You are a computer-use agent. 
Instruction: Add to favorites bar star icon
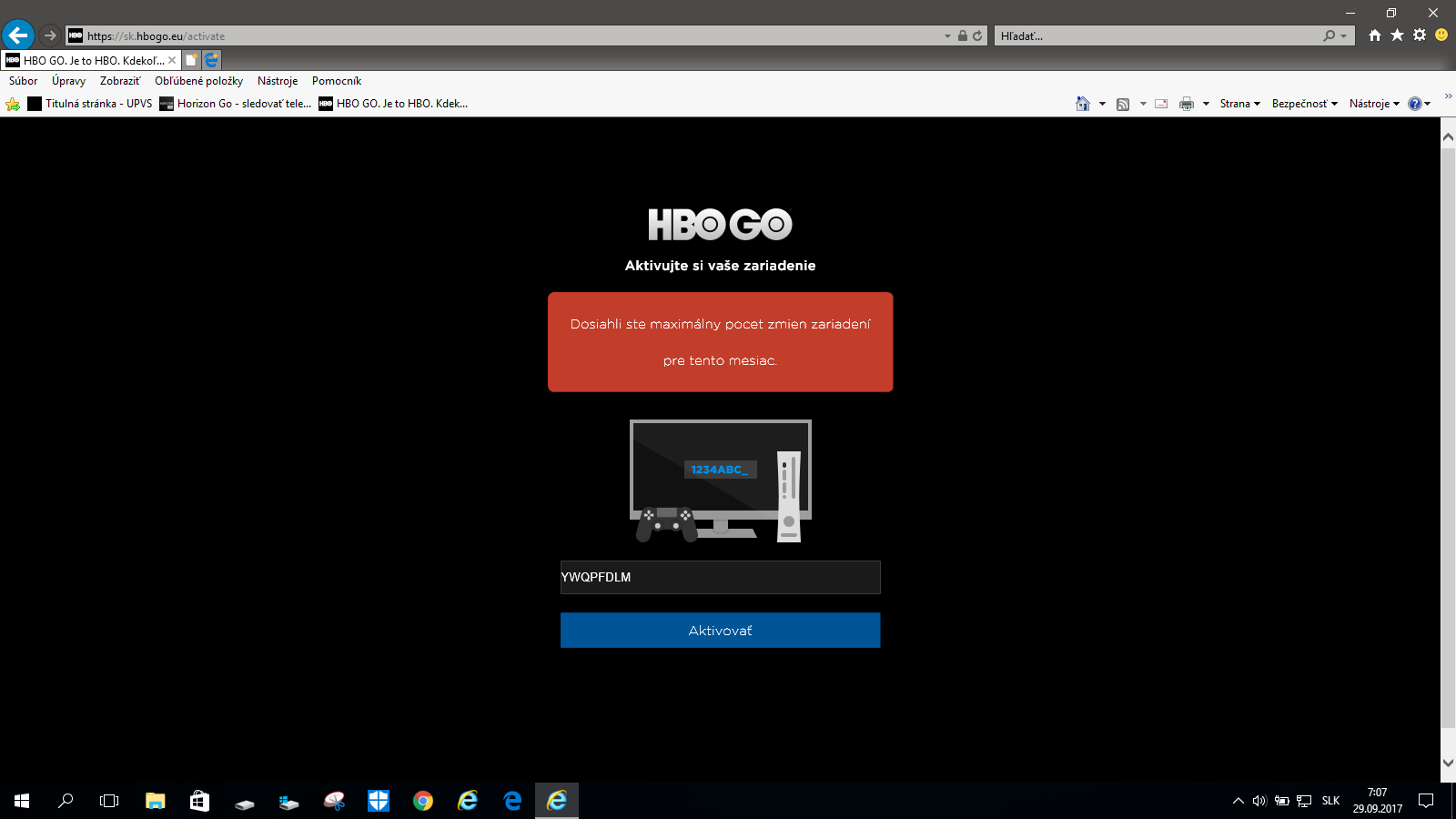13,104
